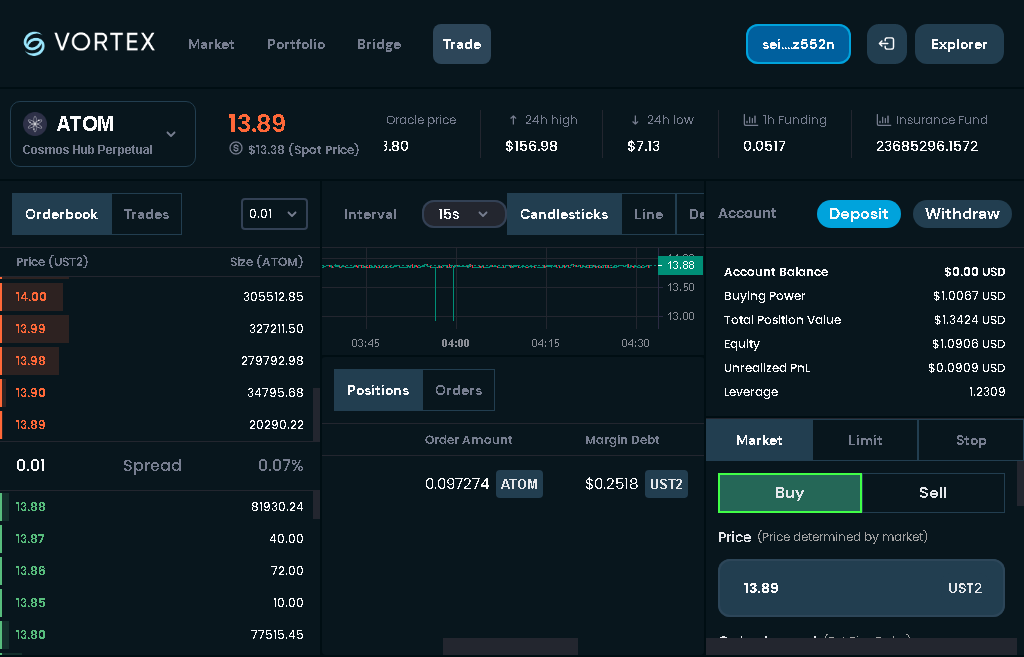The width and height of the screenshot is (1024, 657).
Task: Click the 1h Funding 0.0517 value
Action: pyautogui.click(x=764, y=146)
